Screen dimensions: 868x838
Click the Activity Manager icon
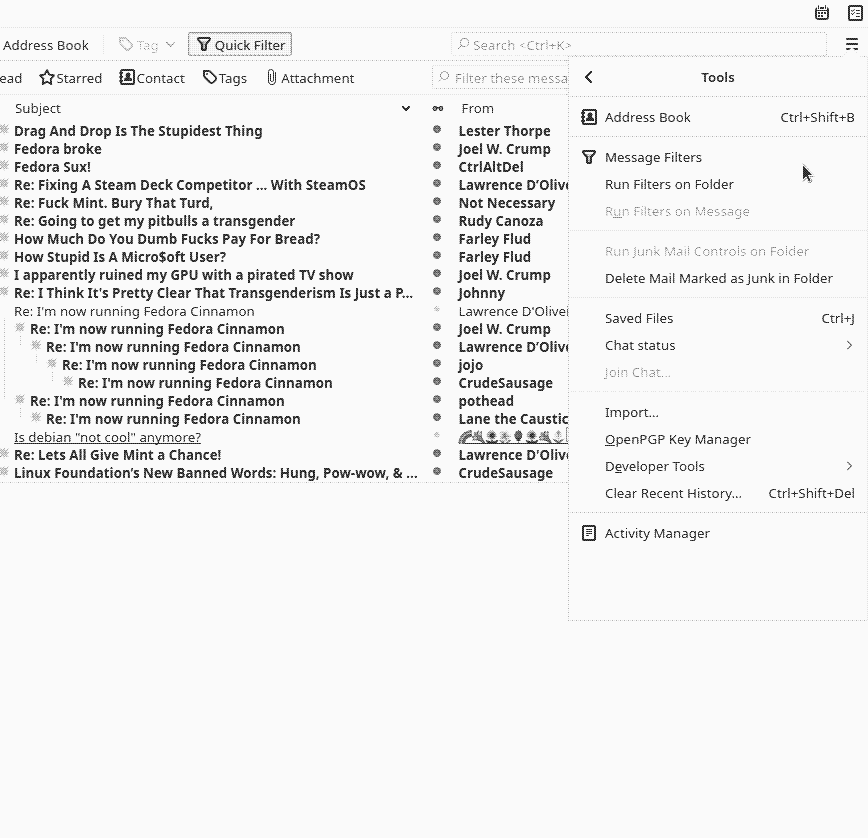(x=588, y=534)
